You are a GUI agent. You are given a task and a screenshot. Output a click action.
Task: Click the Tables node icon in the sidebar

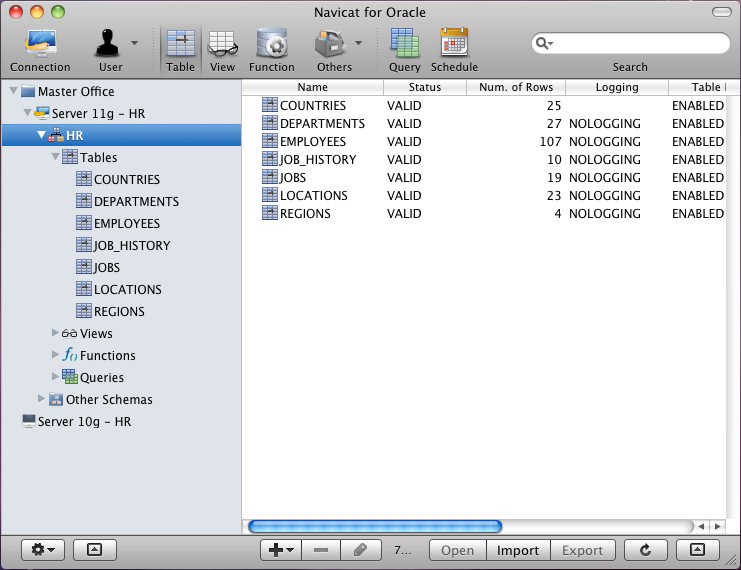[70, 157]
